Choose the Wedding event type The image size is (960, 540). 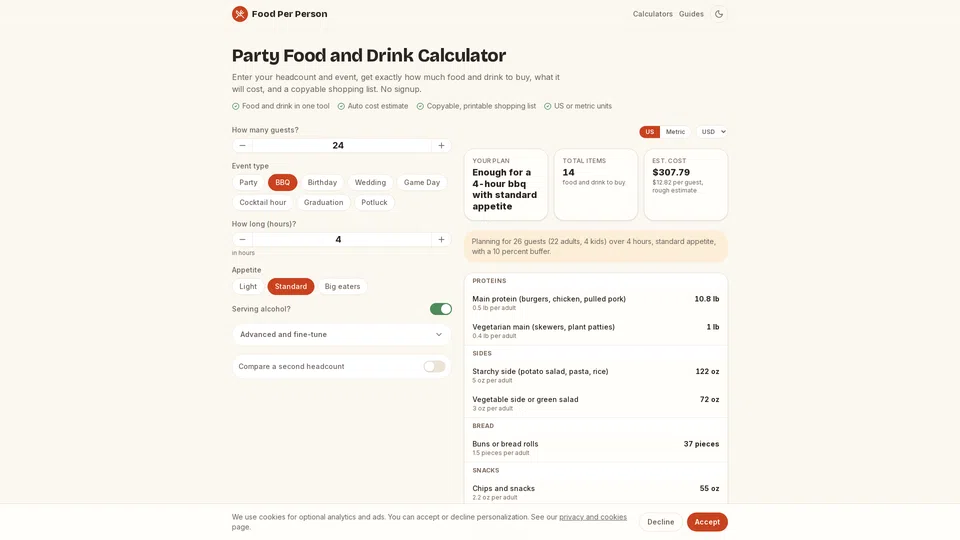tap(370, 182)
